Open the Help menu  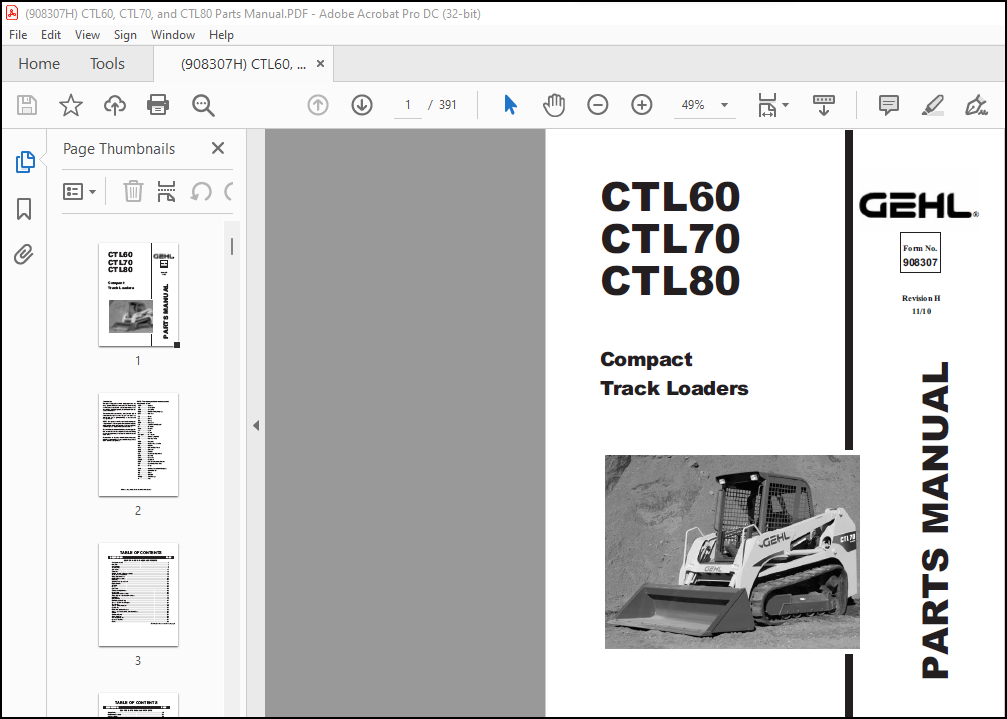pyautogui.click(x=221, y=35)
